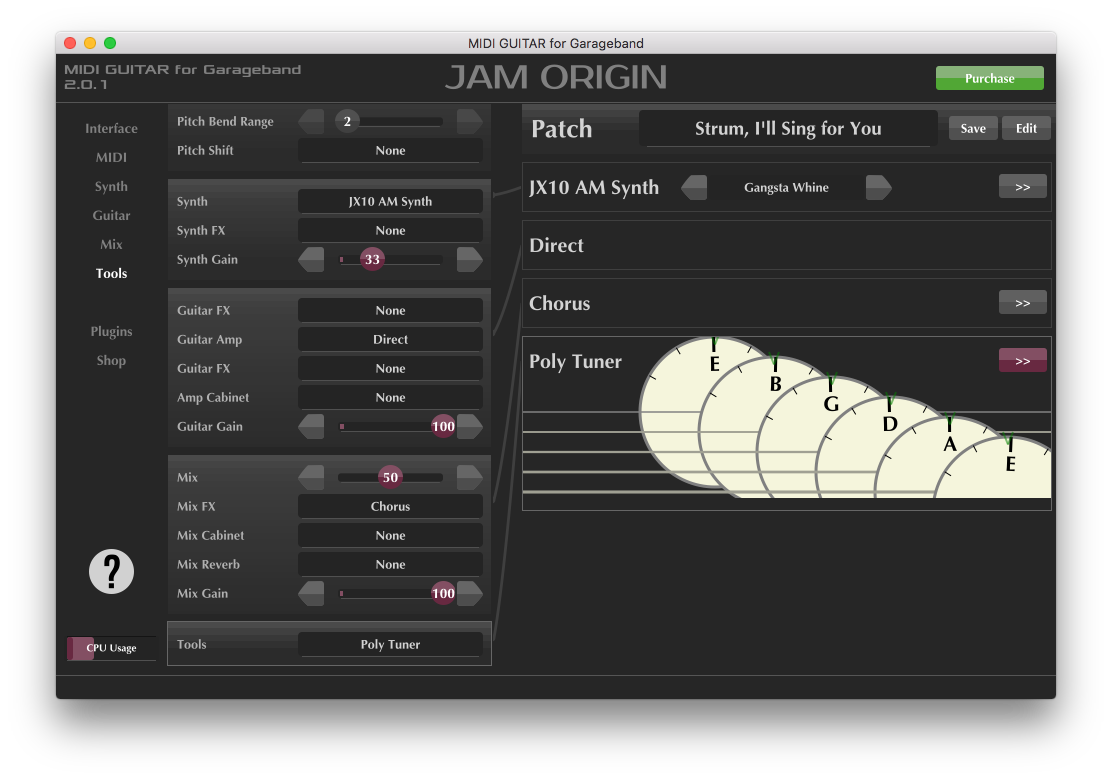1112x779 pixels.
Task: Click the Guitar Gain slider knob at 100
Action: point(443,426)
